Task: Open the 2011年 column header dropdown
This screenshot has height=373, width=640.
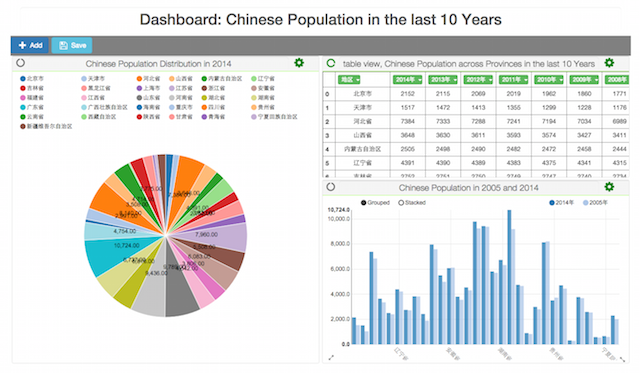Action: (513, 80)
